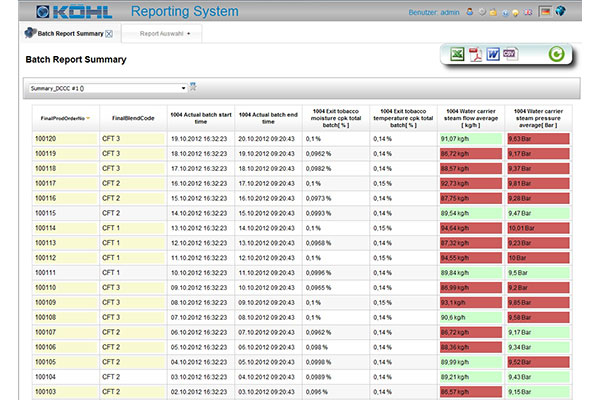Export report as PDF
This screenshot has width=600, height=400.
pyautogui.click(x=476, y=55)
